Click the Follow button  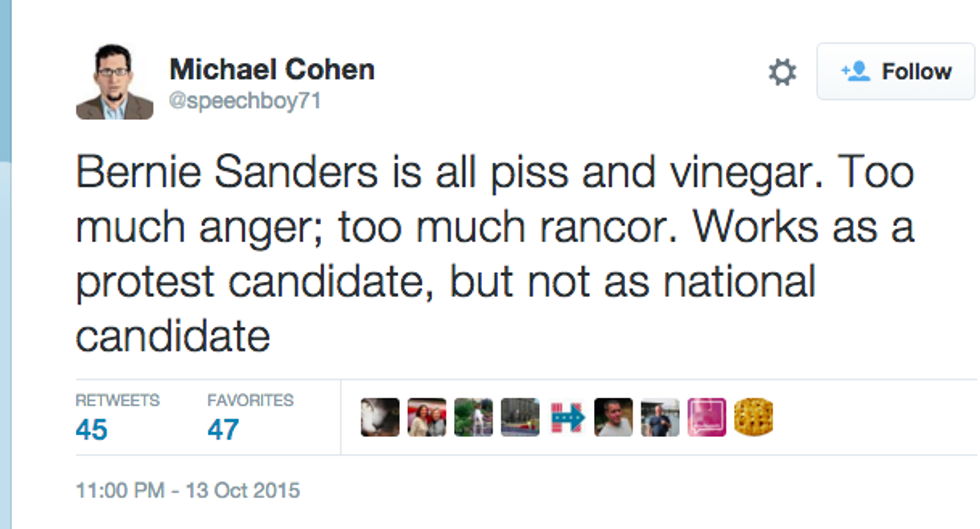(x=897, y=72)
